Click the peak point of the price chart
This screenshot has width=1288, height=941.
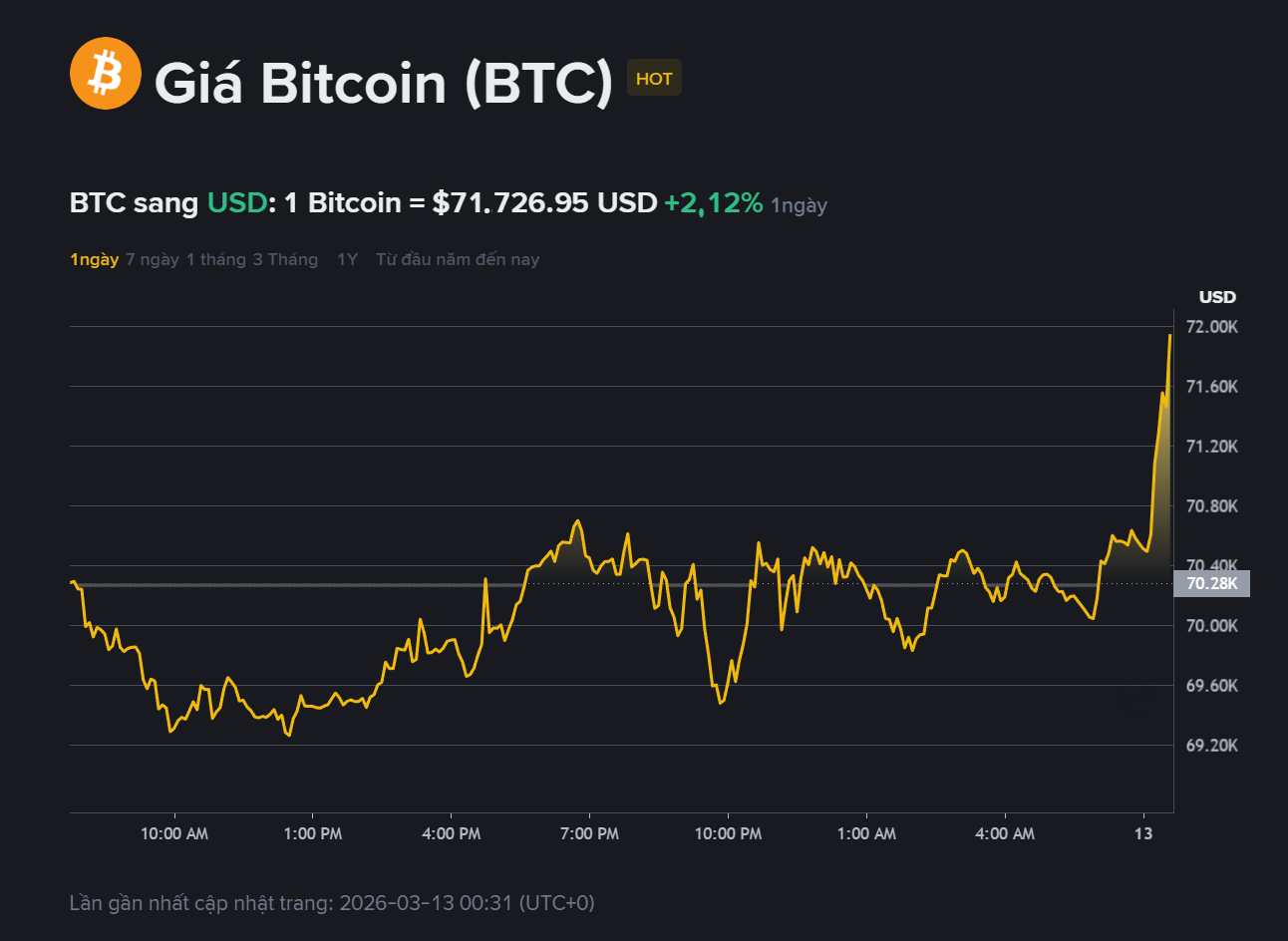point(1167,339)
